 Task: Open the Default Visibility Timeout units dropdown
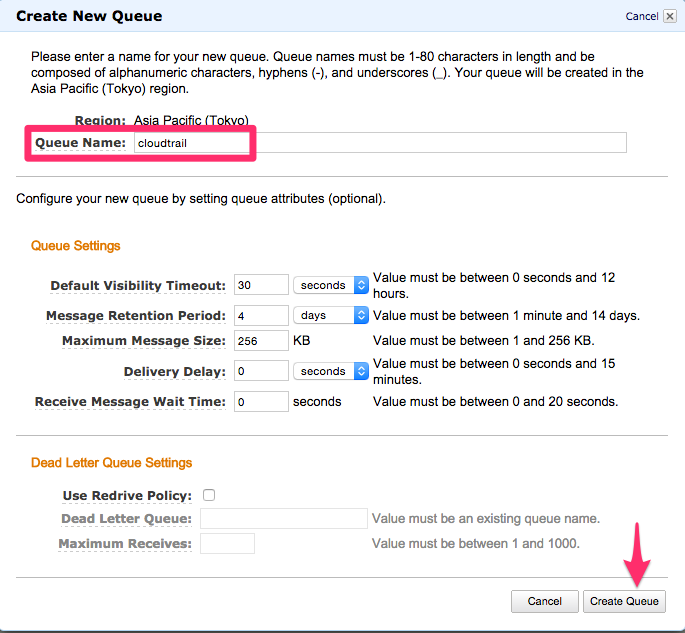331,285
